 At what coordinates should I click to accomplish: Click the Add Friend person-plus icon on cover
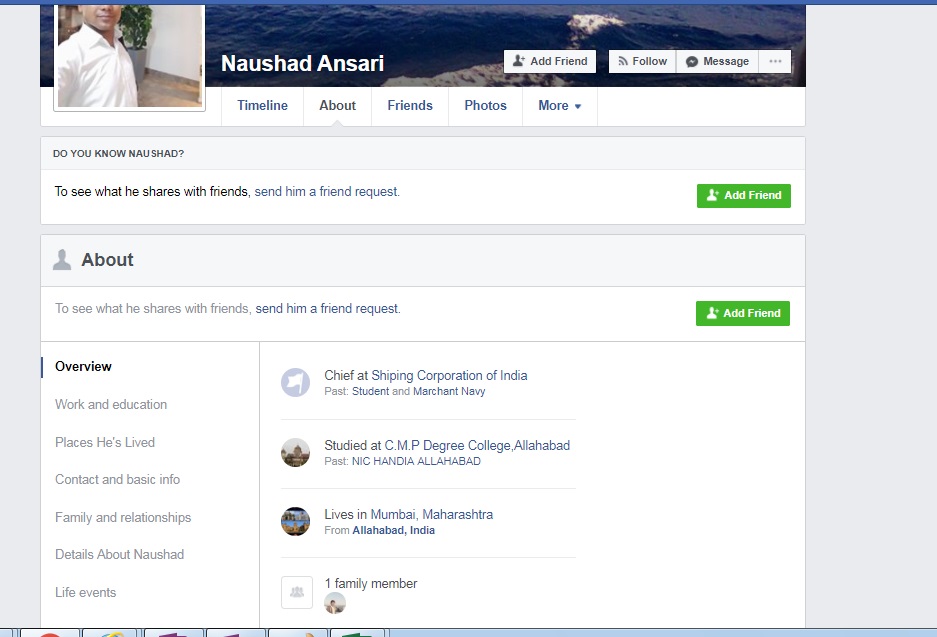[x=519, y=61]
